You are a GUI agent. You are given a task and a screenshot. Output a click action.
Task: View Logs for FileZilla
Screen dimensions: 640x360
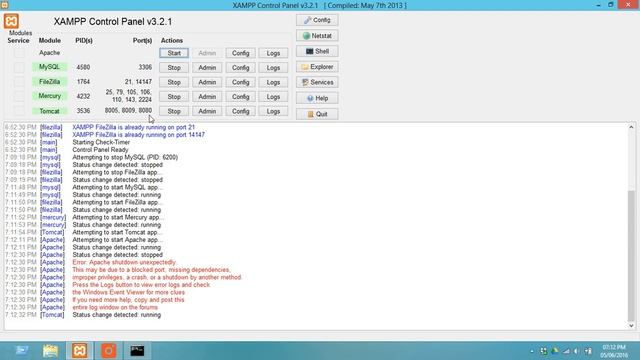point(273,82)
